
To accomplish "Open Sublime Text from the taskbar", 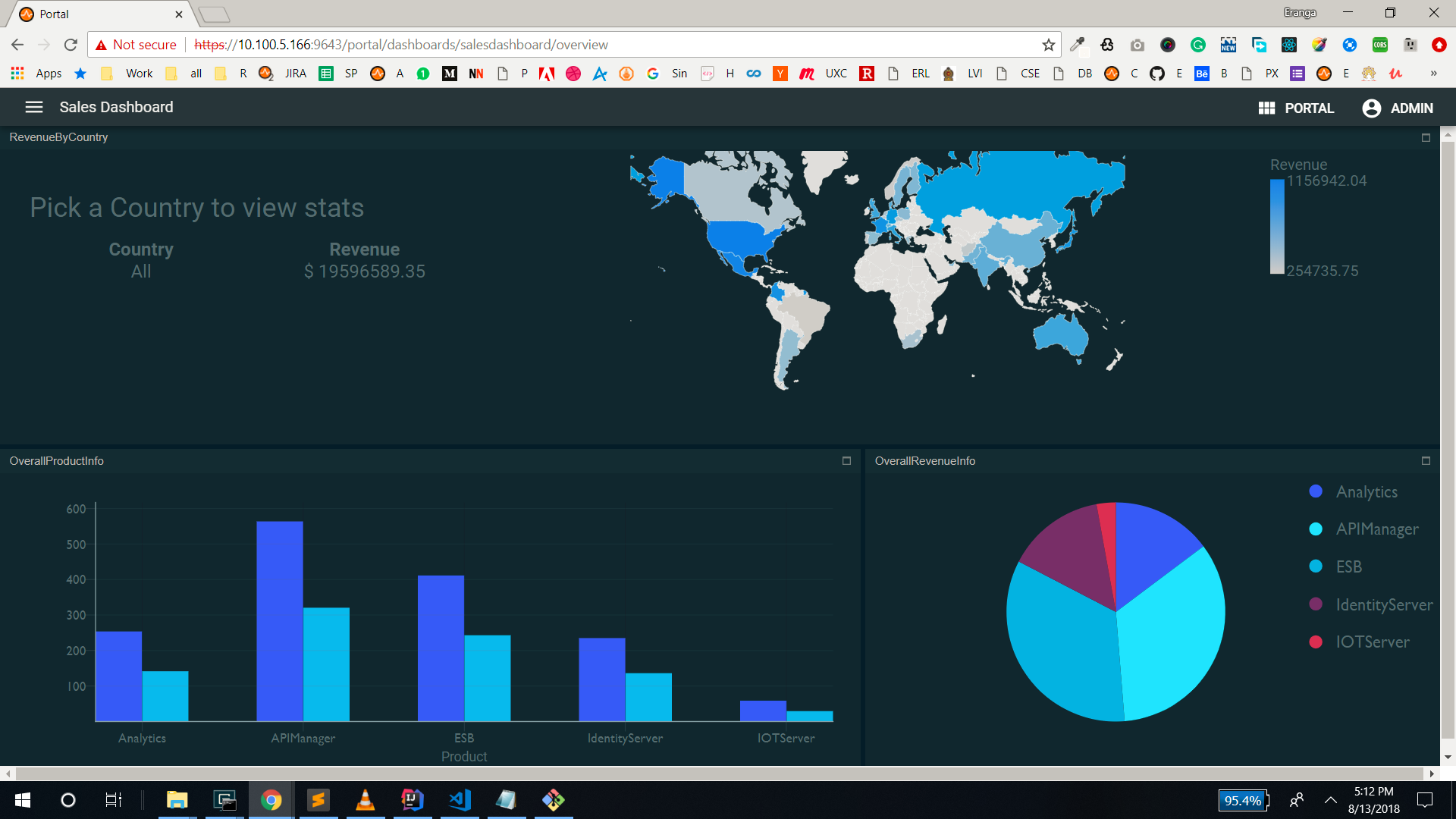I will [x=318, y=800].
